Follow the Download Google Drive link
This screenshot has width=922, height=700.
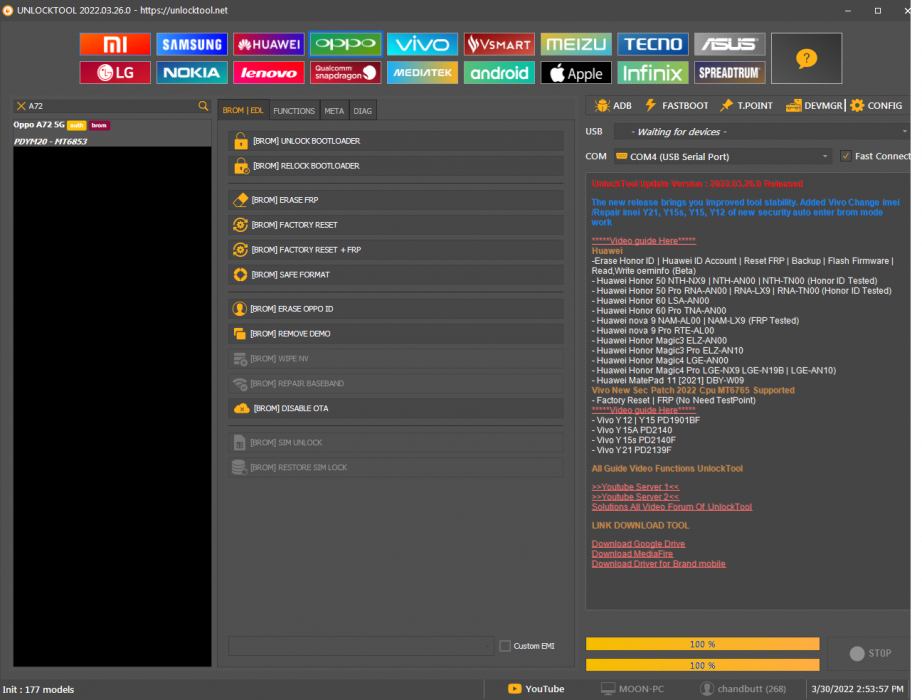click(638, 544)
